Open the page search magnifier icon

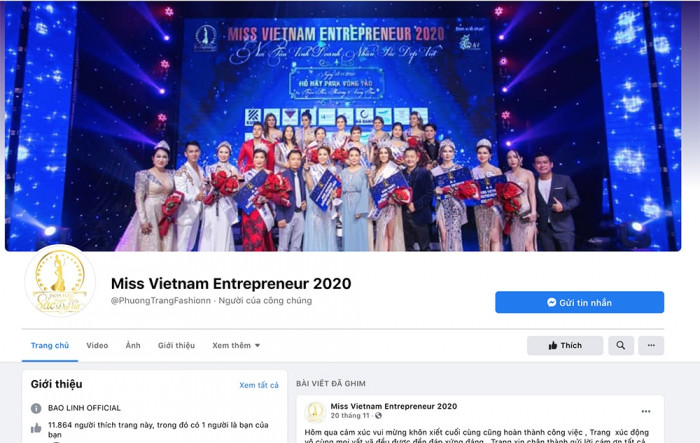pos(621,345)
